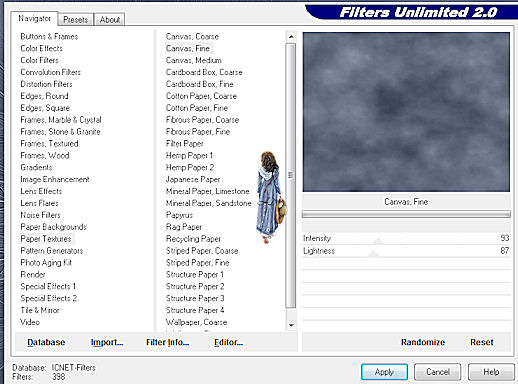The height and width of the screenshot is (384, 518).
Task: Select Image Enhancement category
Action: click(55, 179)
